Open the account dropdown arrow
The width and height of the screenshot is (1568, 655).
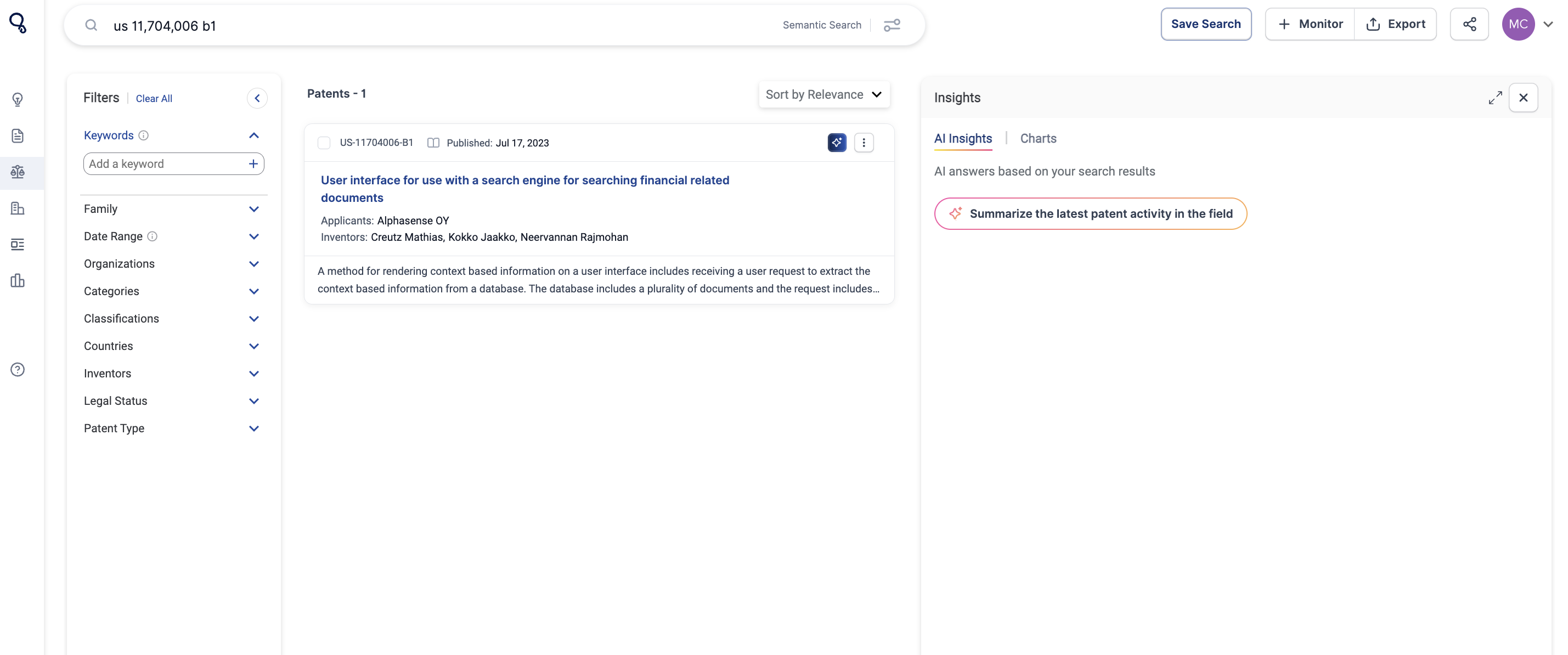[x=1548, y=24]
